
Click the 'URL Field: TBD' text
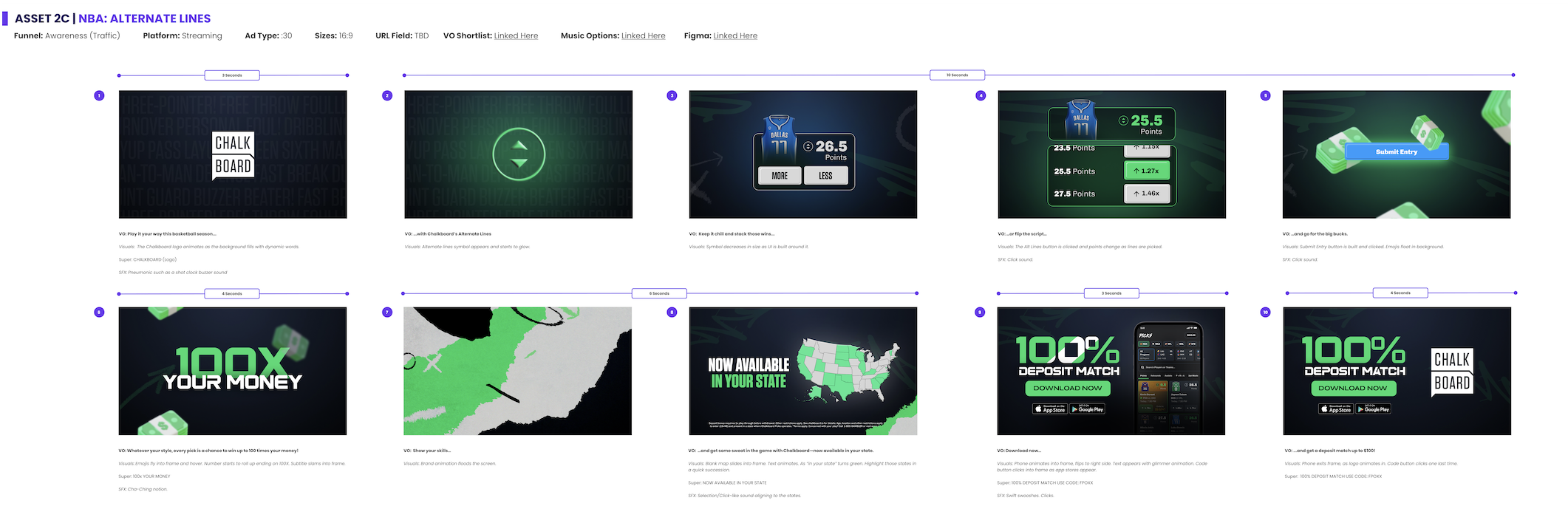[x=402, y=35]
